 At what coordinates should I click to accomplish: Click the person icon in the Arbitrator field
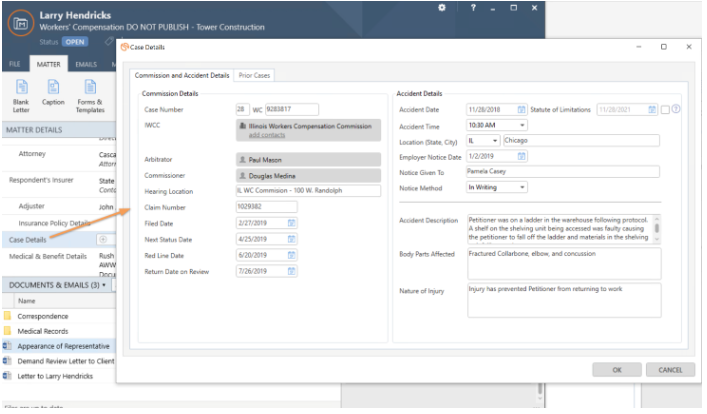pos(243,160)
